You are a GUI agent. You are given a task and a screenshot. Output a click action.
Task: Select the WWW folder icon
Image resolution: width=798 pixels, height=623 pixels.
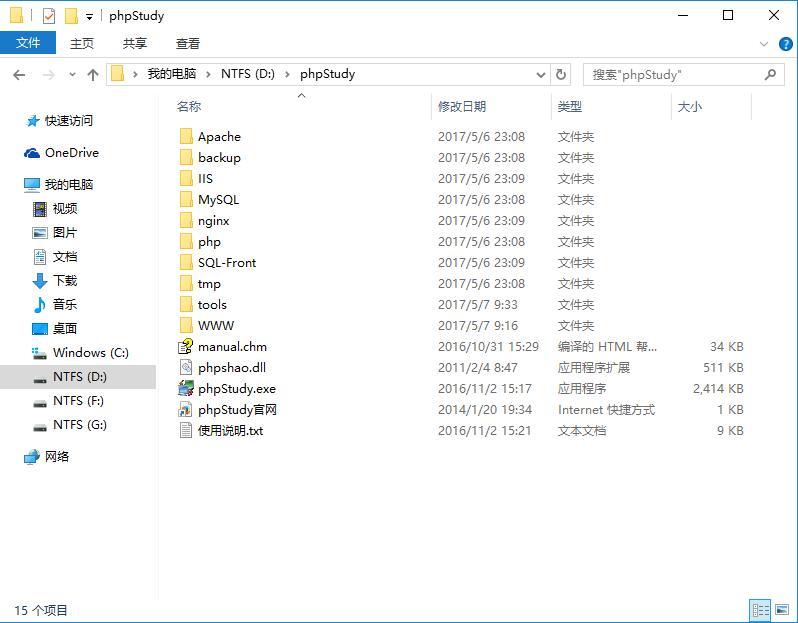pos(186,325)
